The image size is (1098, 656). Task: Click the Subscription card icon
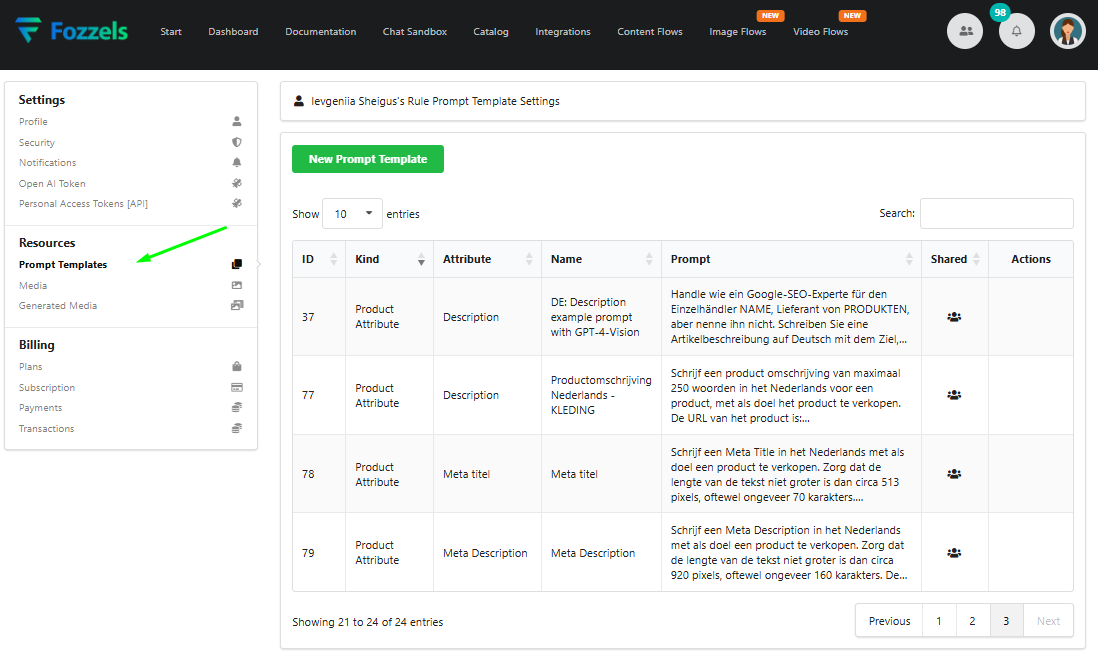point(237,387)
